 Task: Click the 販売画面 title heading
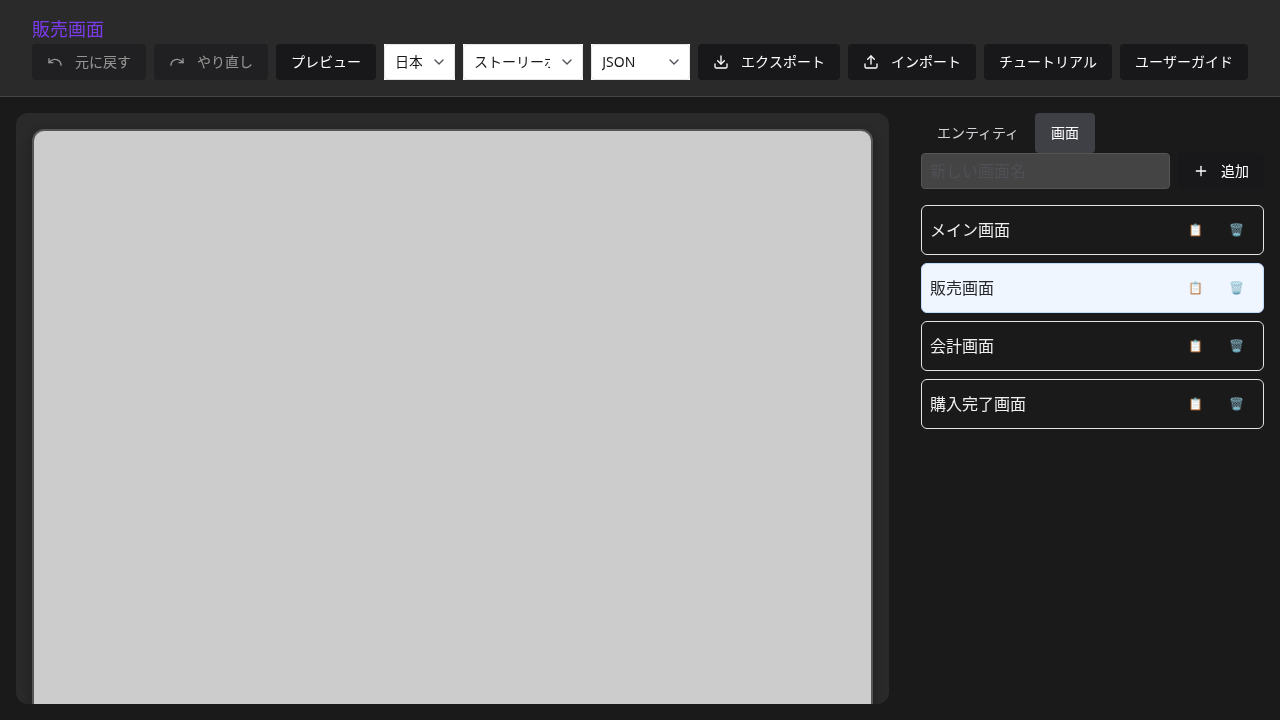point(68,29)
